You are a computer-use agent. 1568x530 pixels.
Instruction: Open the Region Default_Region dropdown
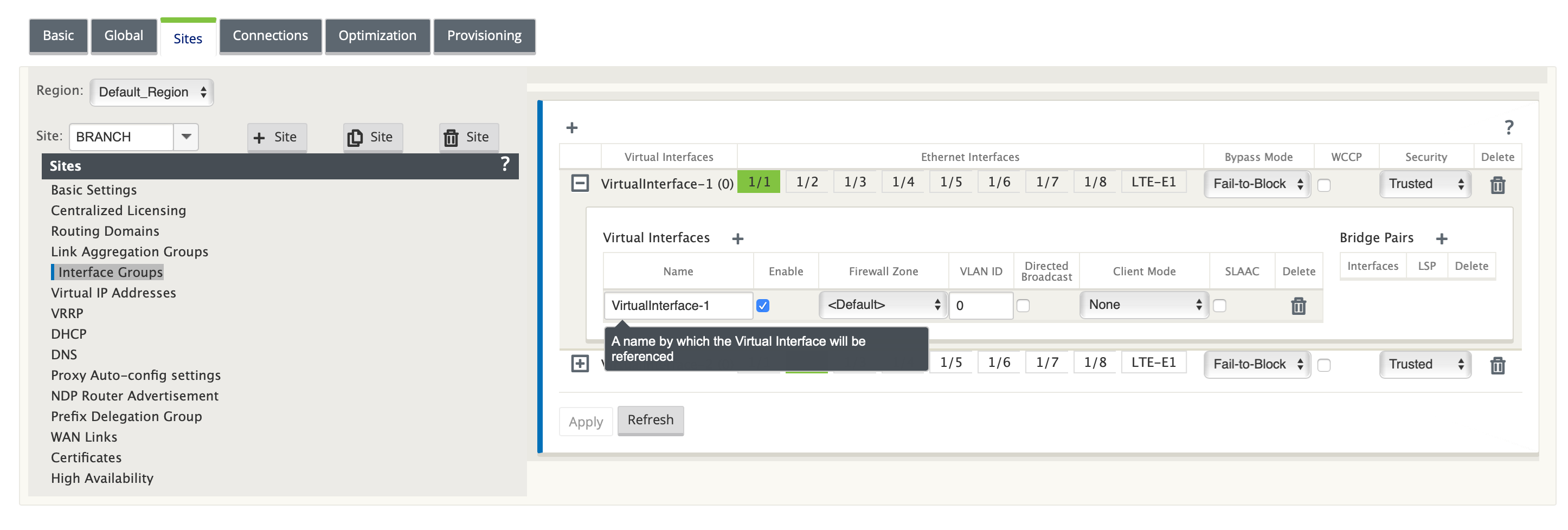(x=152, y=93)
